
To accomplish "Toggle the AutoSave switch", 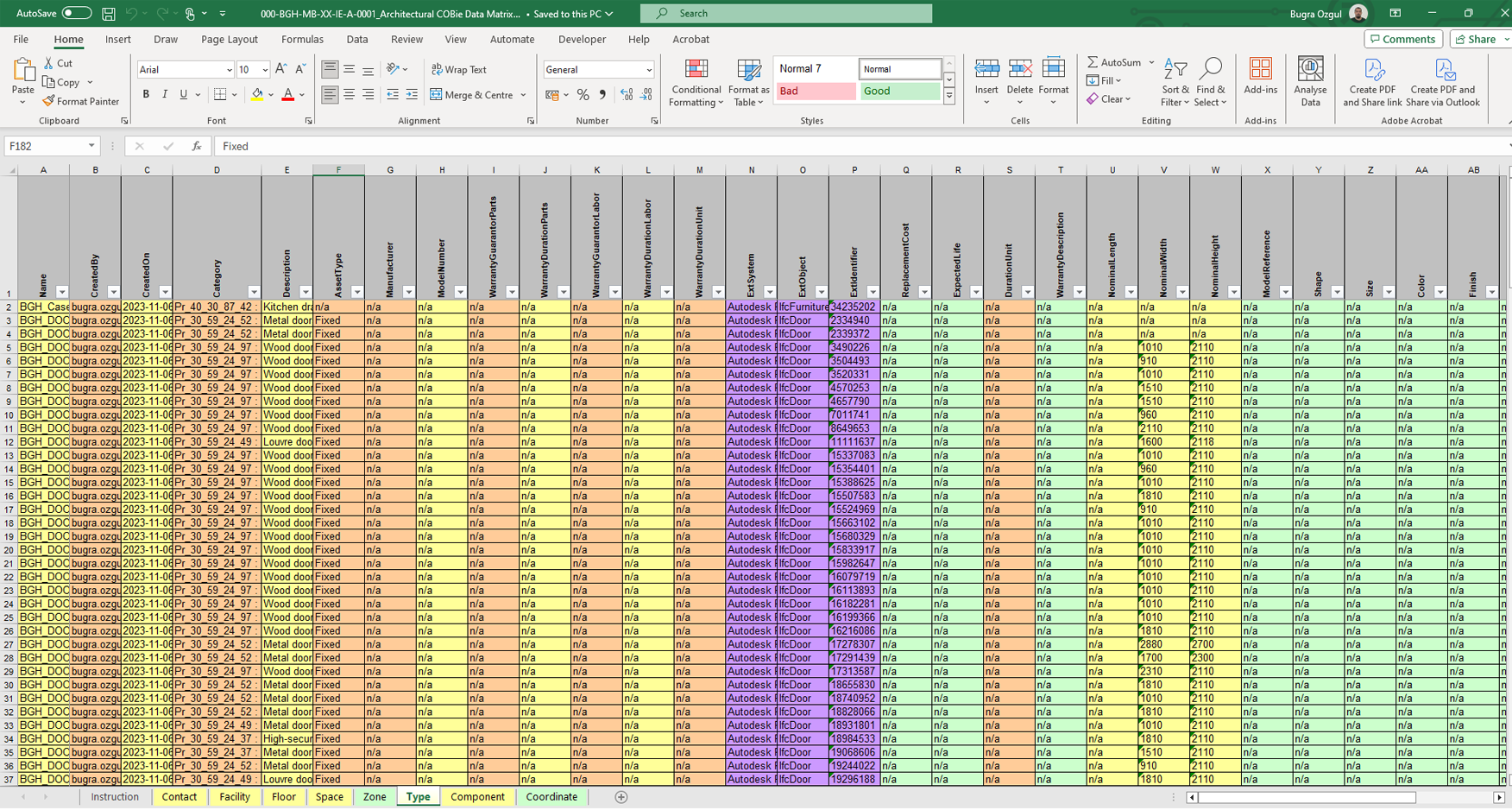I will coord(76,13).
